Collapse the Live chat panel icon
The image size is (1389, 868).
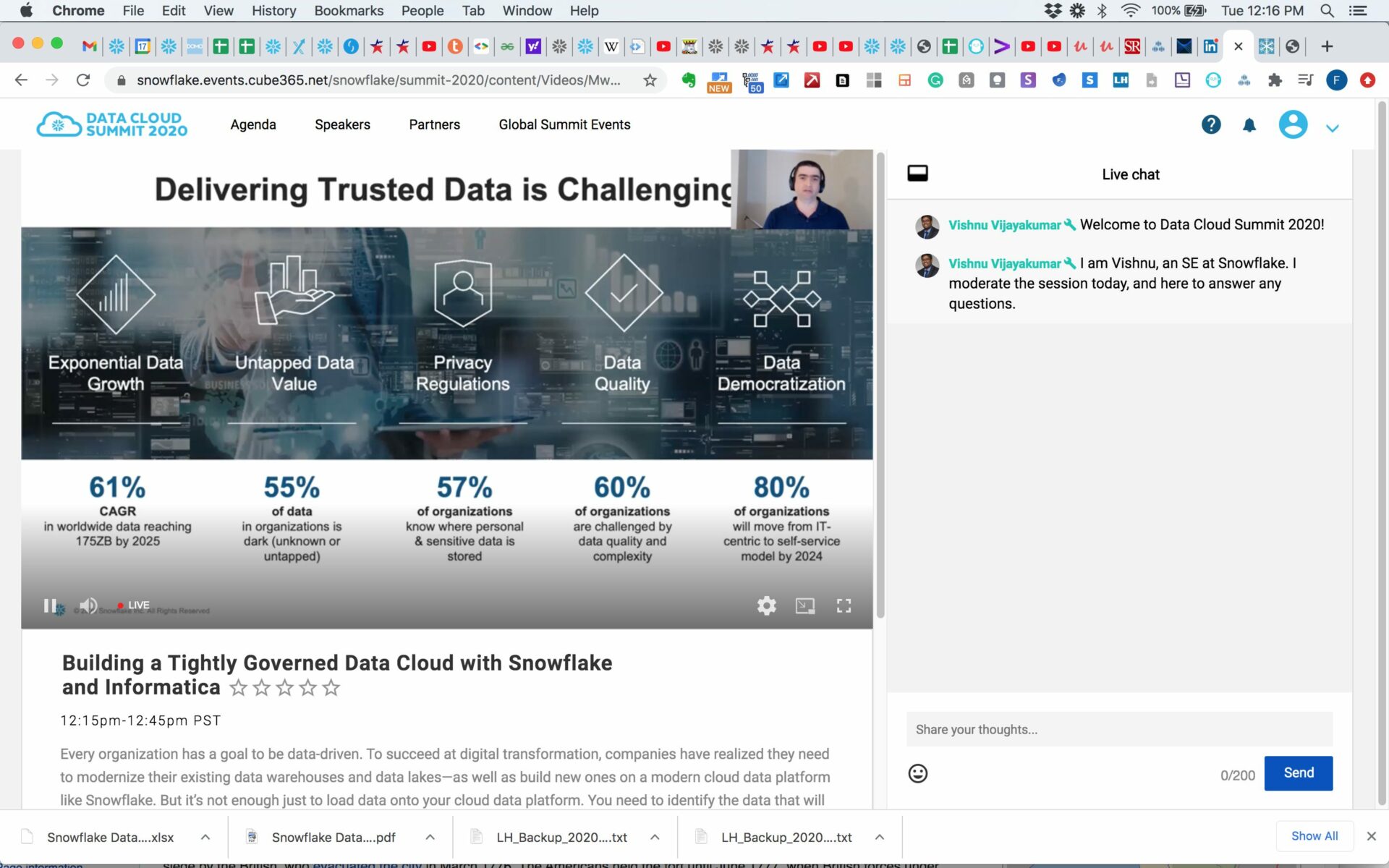917,174
